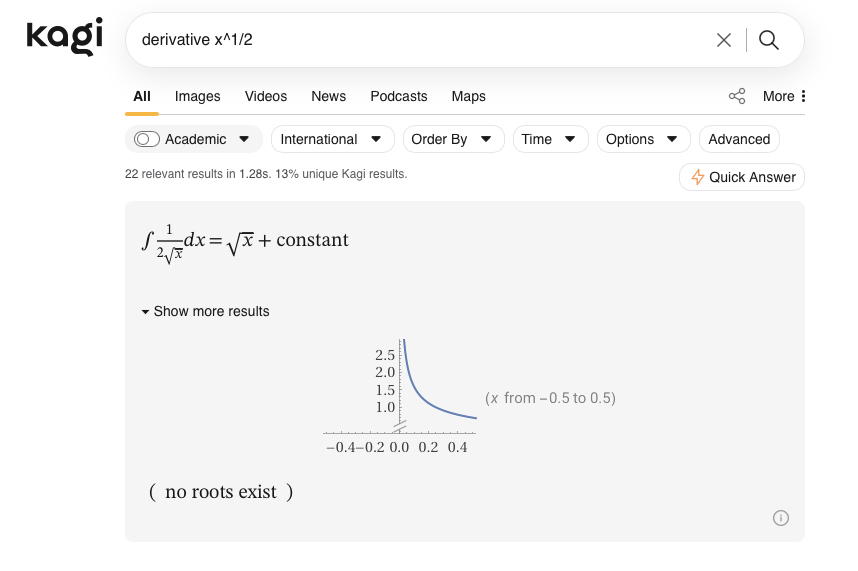The width and height of the screenshot is (858, 571).
Task: Open the Academic lens dropdown arrow
Action: click(x=244, y=139)
